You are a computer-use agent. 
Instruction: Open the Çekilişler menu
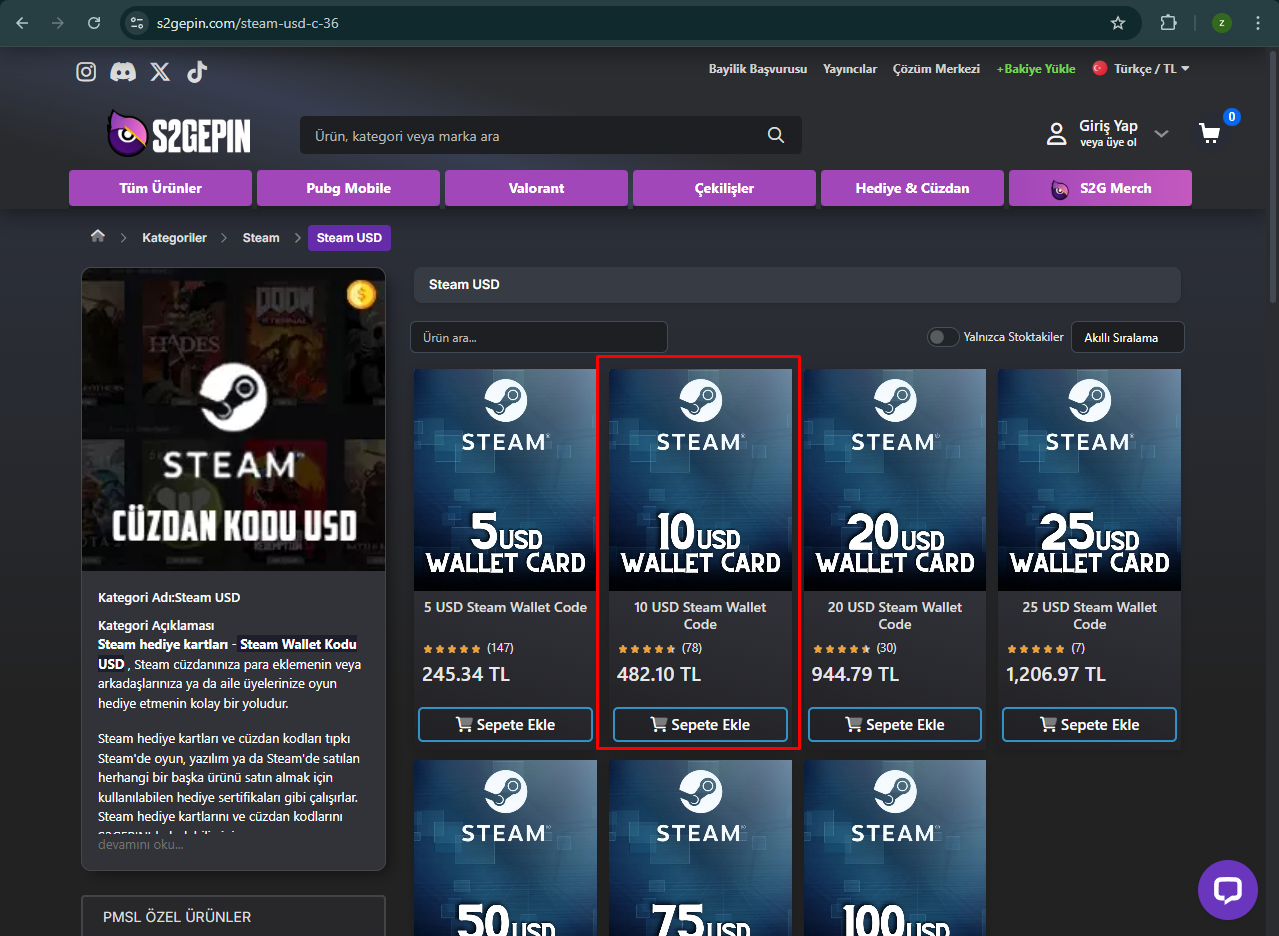point(724,188)
